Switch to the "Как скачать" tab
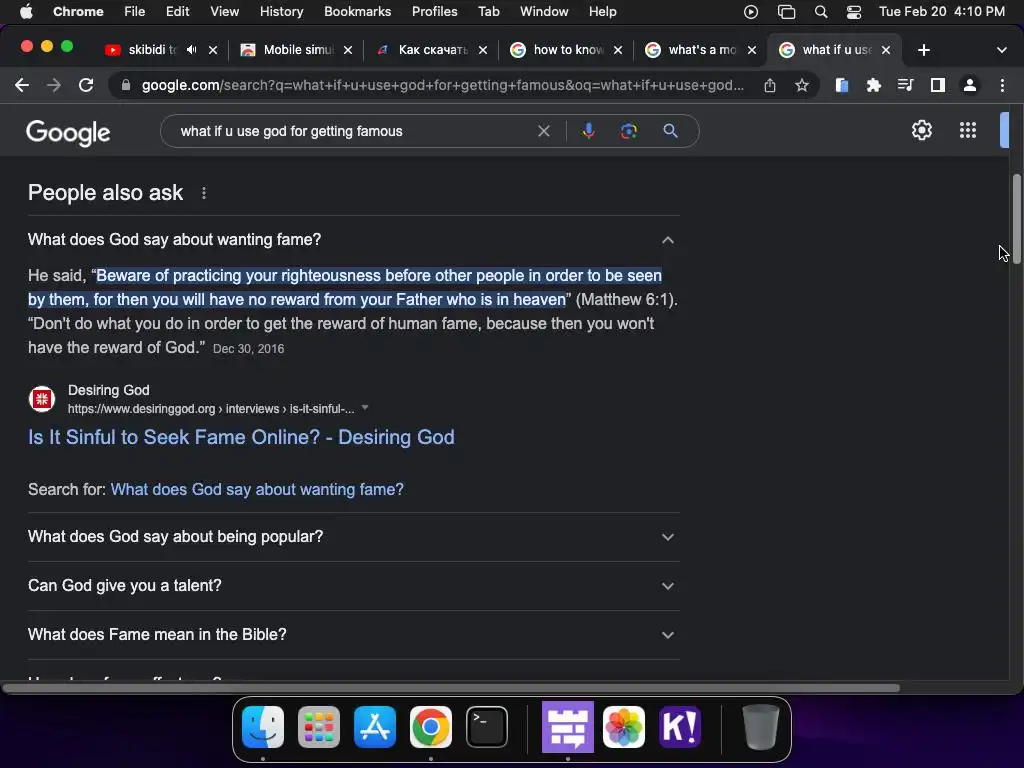The width and height of the screenshot is (1024, 768). click(x=432, y=50)
